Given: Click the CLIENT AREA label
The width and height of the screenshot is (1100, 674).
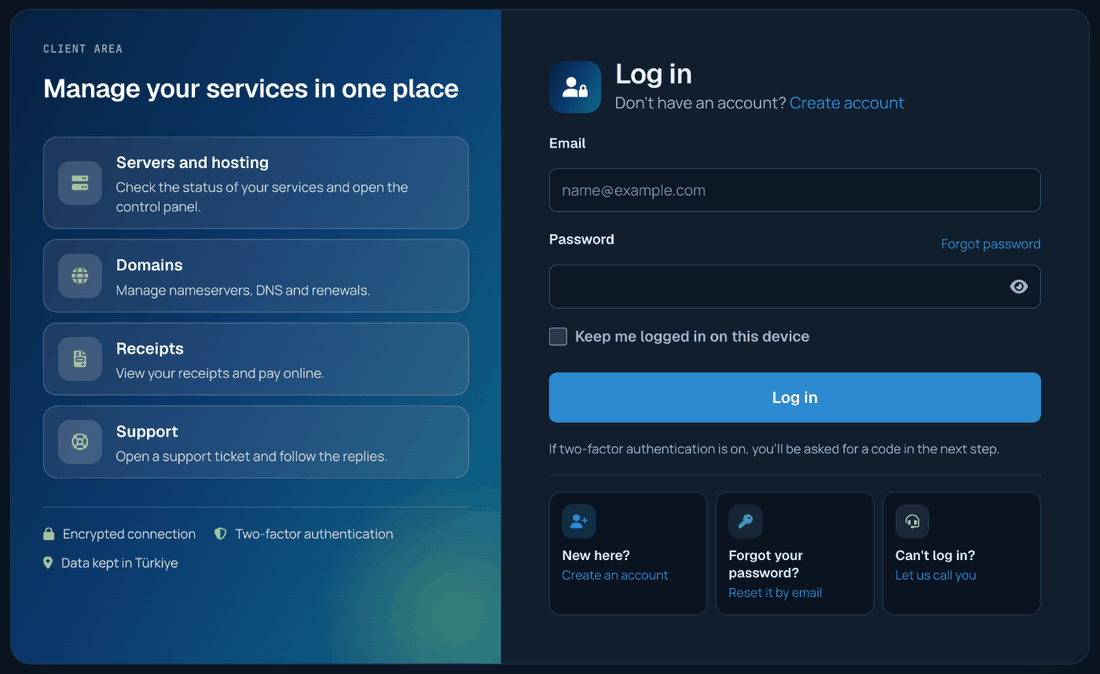Looking at the screenshot, I should pos(83,49).
